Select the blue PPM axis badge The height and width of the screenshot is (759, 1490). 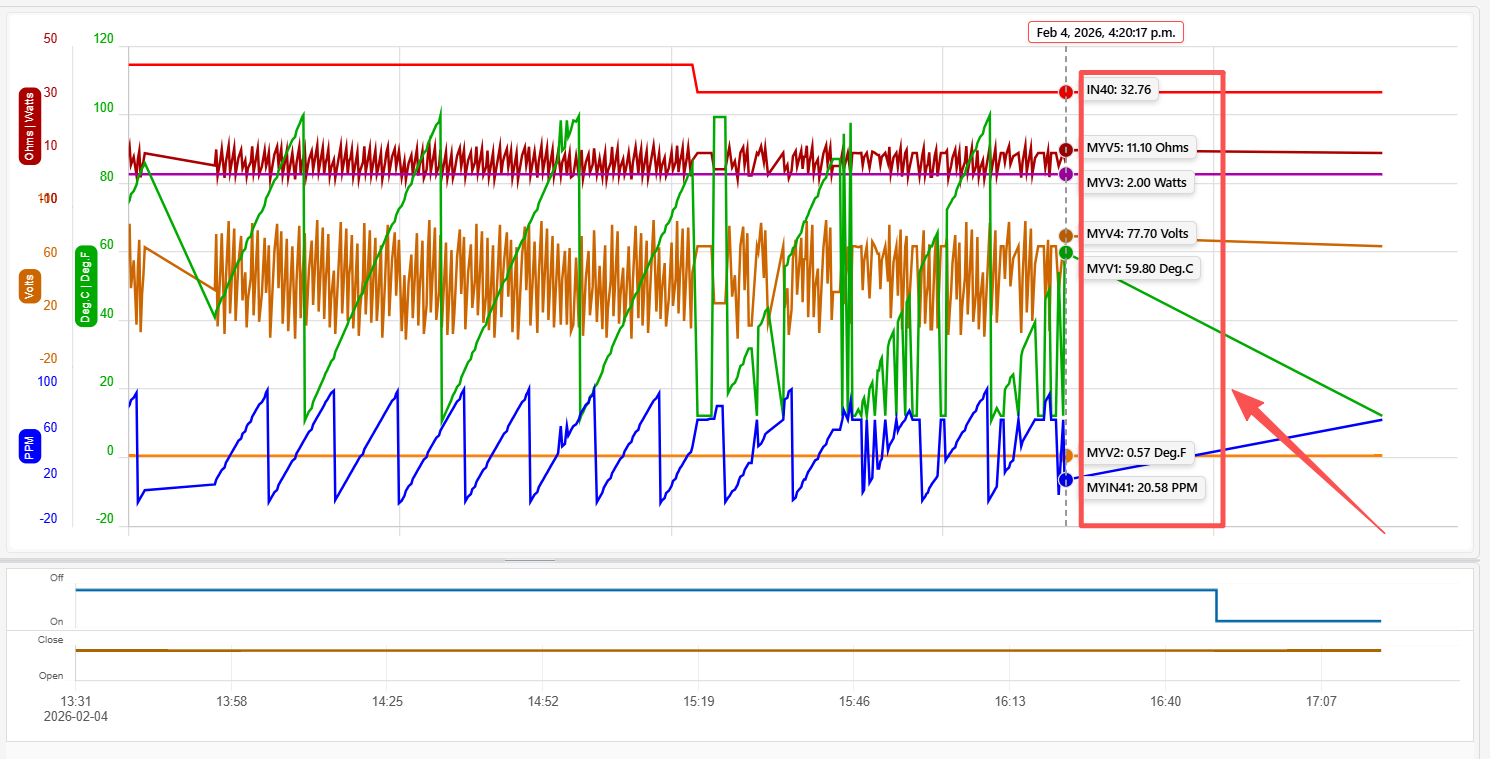click(30, 445)
